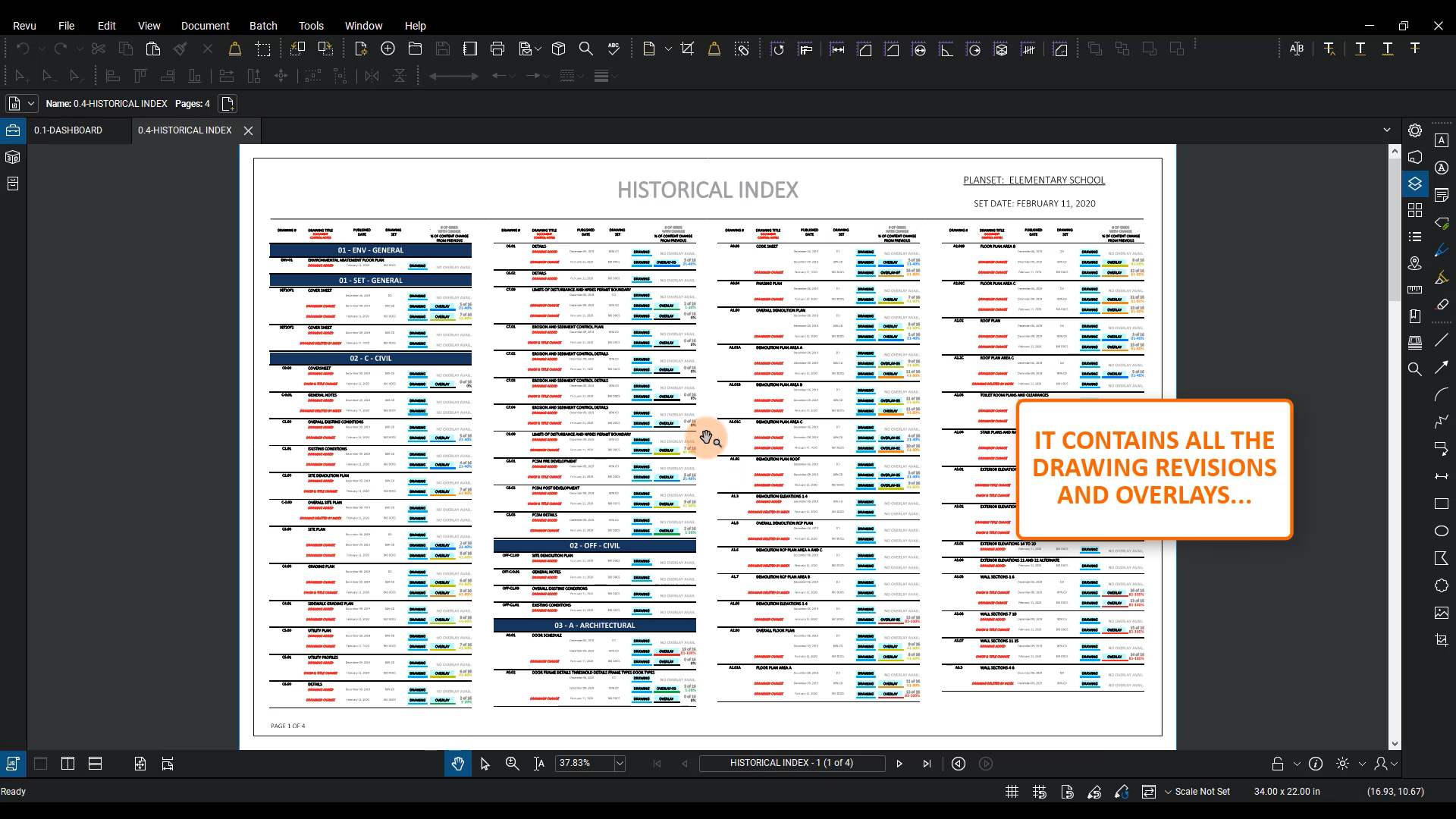Open the Layers panel in right sidebar
Screen dimensions: 1456x819
tap(1414, 184)
